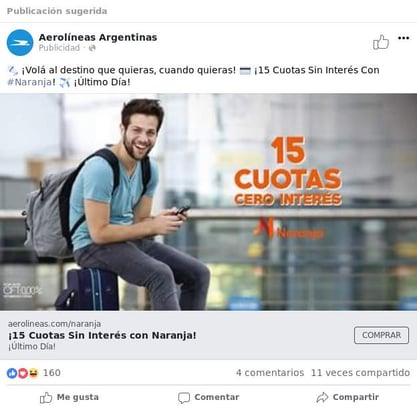The width and height of the screenshot is (417, 410).
Task: Click the COMPRAR button
Action: [381, 335]
